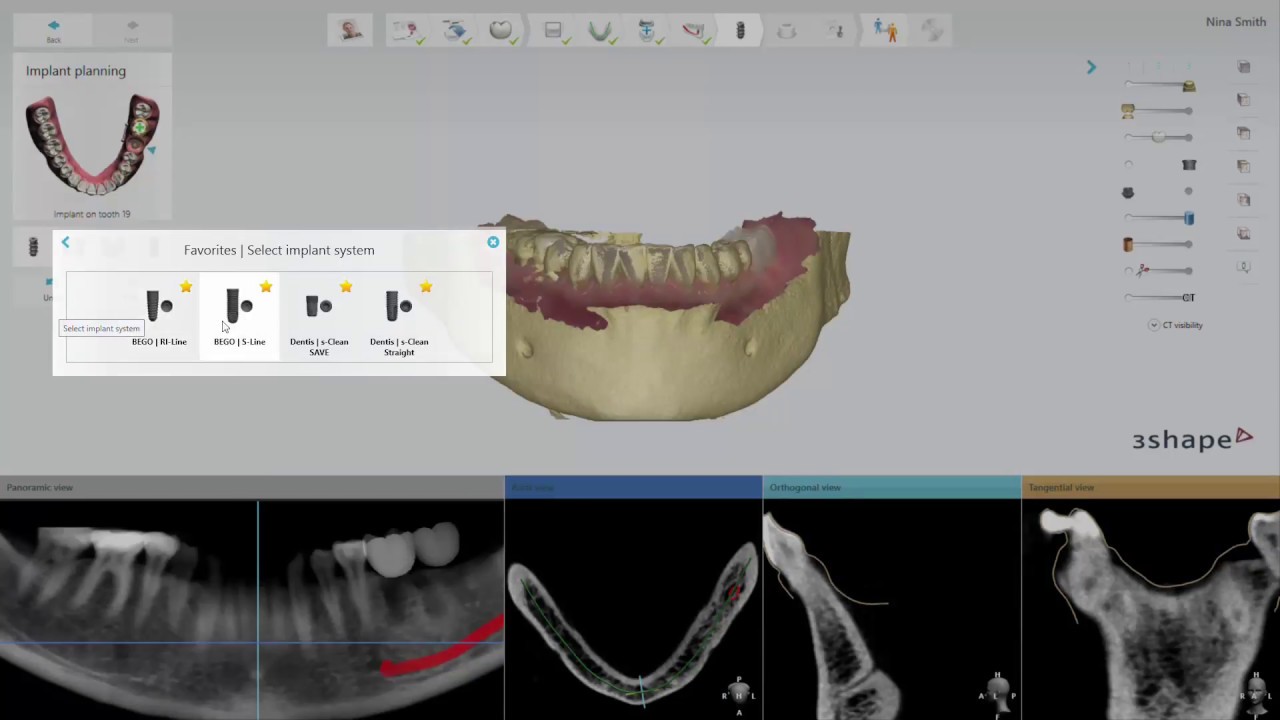Select the sixth view cube icon

[1244, 233]
